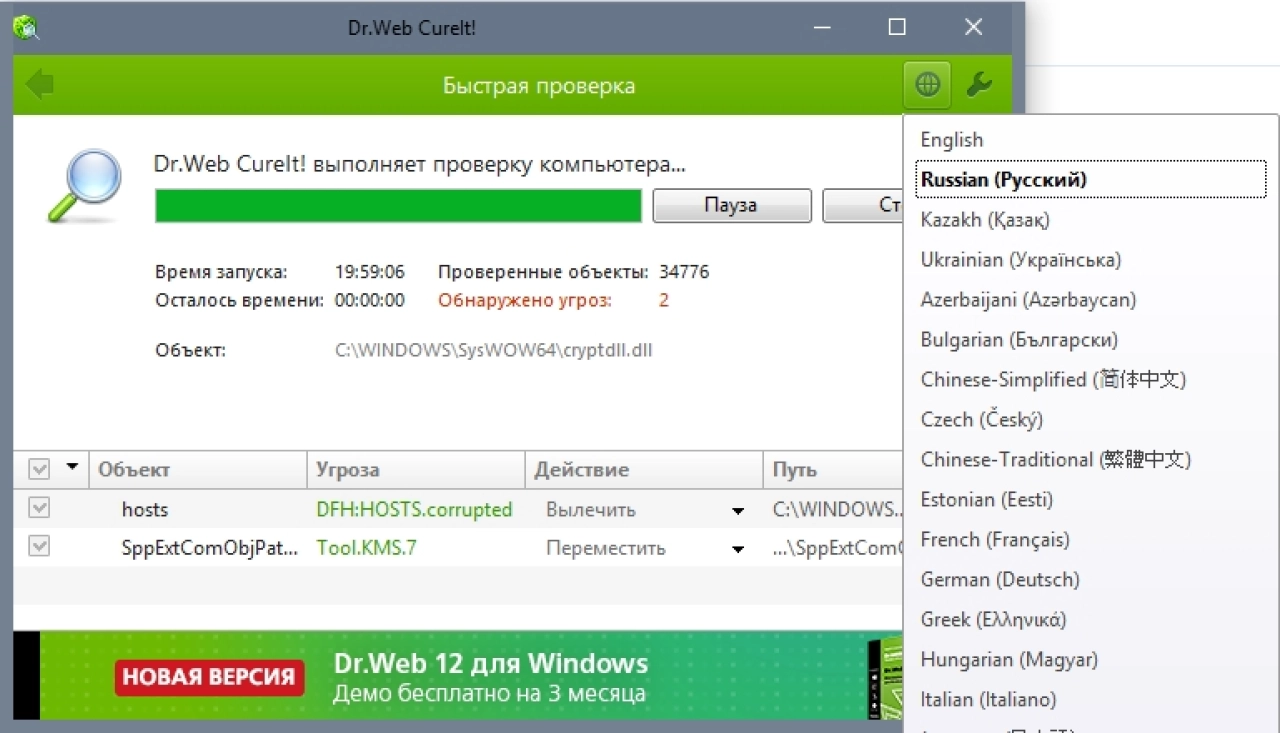
Task: Open the header checkbox dropdown arrow
Action: [x=71, y=467]
